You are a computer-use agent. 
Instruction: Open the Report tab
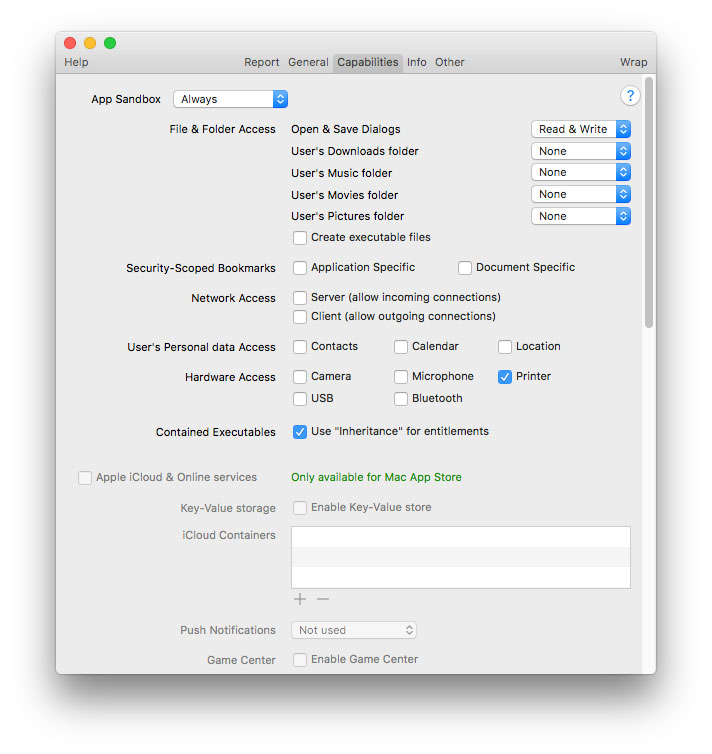(262, 62)
